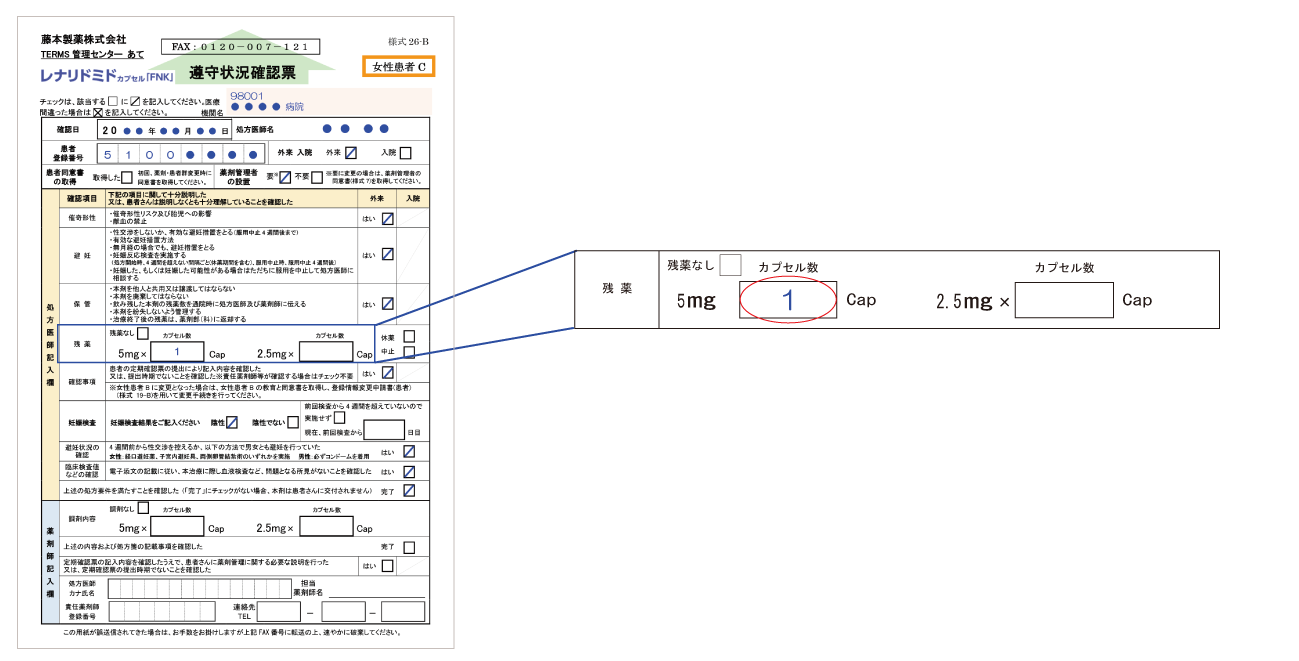Image resolution: width=1299 pixels, height=661 pixels.
Task: Tick the 取得した consent obtained checkbox
Action: click(127, 177)
